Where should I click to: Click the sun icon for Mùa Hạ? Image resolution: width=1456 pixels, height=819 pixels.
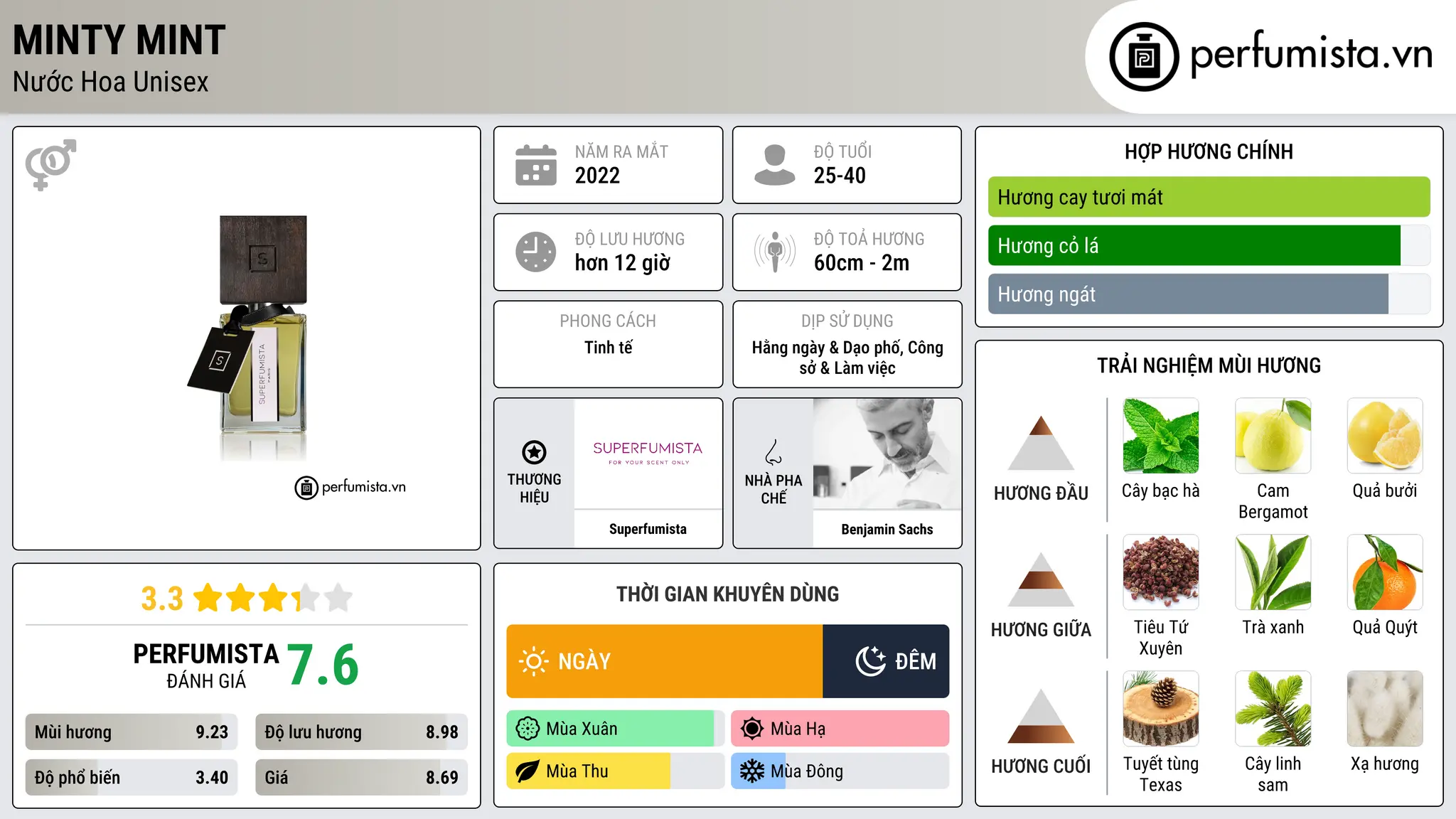[752, 729]
